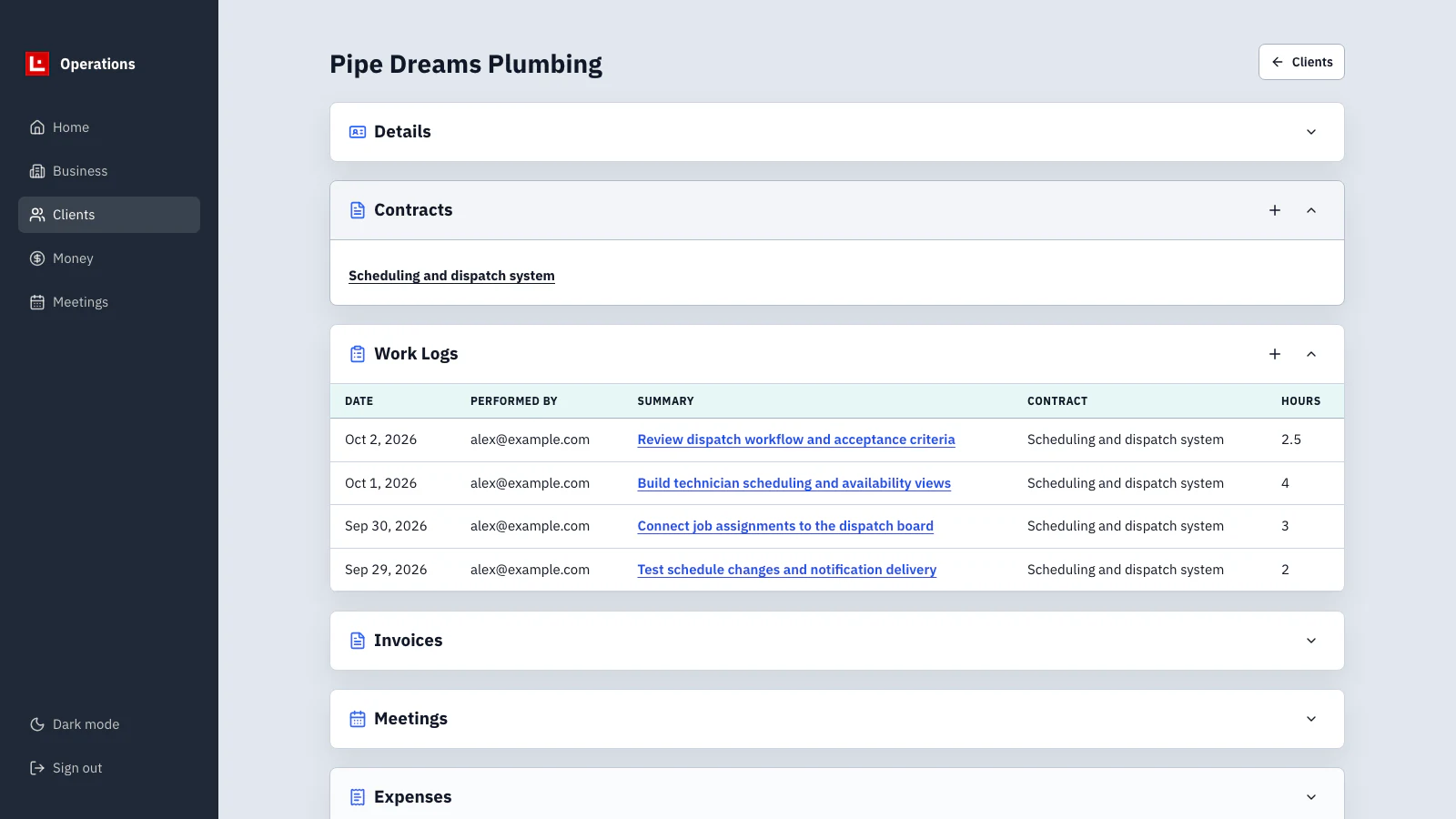The width and height of the screenshot is (1456, 819).
Task: Open the Scheduling and dispatch system contract link
Action: pyautogui.click(x=451, y=276)
